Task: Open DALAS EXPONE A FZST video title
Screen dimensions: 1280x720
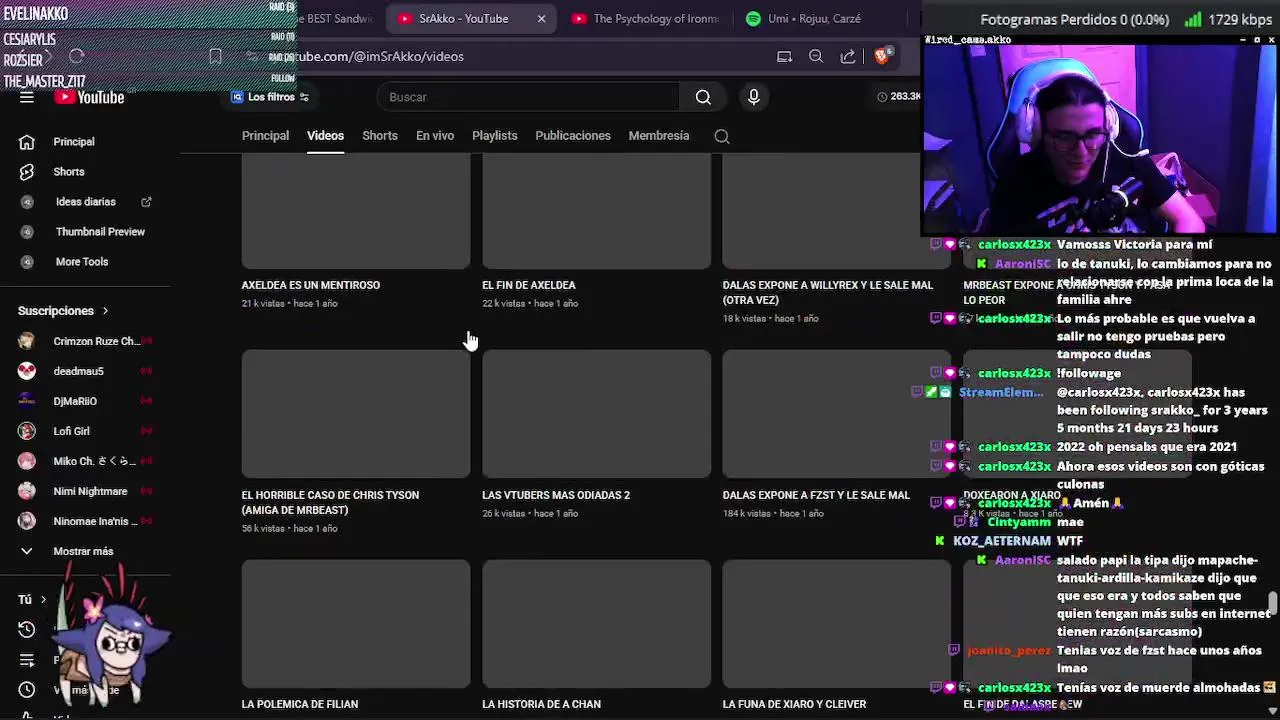Action: tap(816, 495)
